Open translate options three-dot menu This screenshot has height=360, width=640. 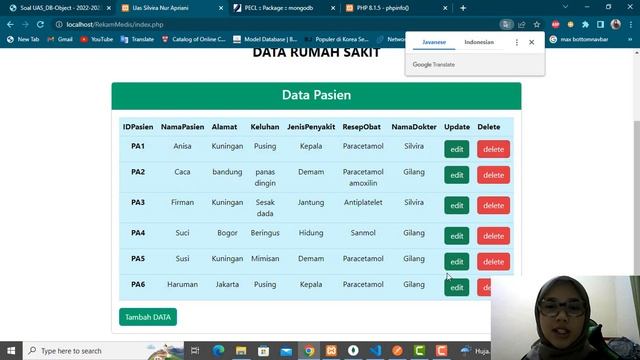tap(517, 42)
